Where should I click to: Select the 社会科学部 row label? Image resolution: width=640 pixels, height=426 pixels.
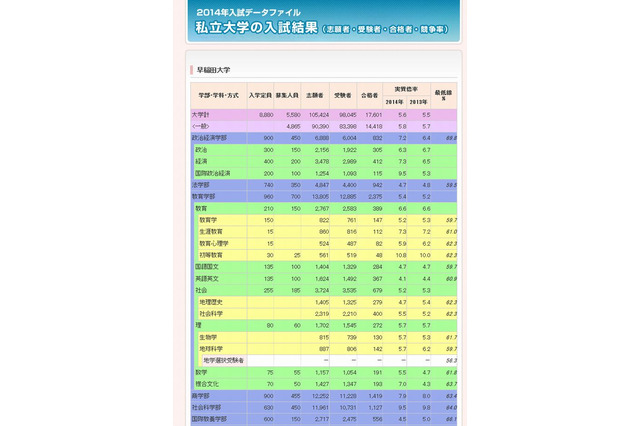pyautogui.click(x=207, y=408)
